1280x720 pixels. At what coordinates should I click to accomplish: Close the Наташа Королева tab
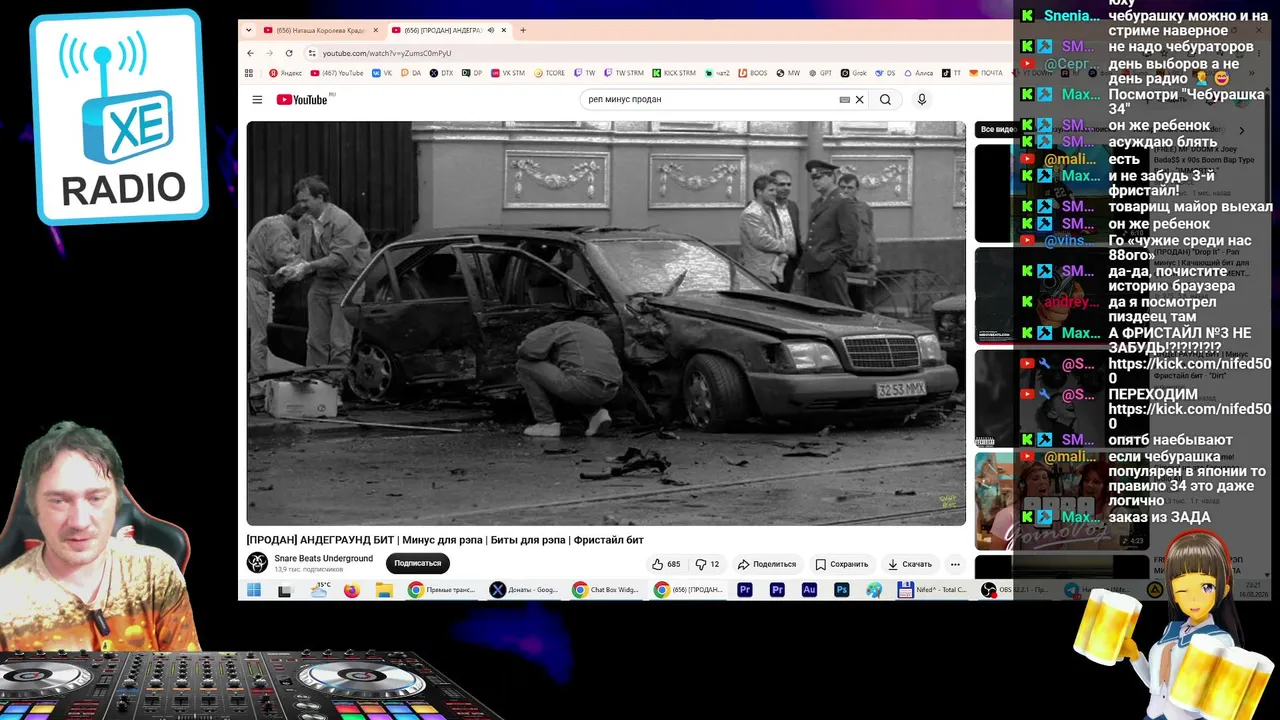point(376,30)
